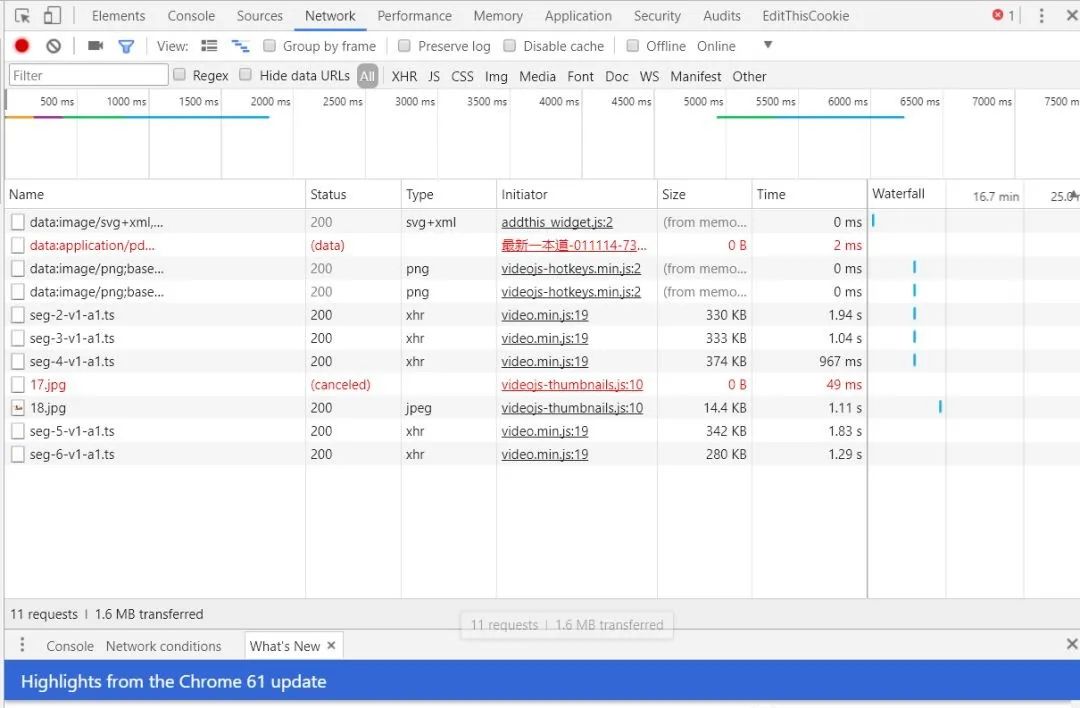
Task: Check Hide data URLs option
Action: click(245, 74)
